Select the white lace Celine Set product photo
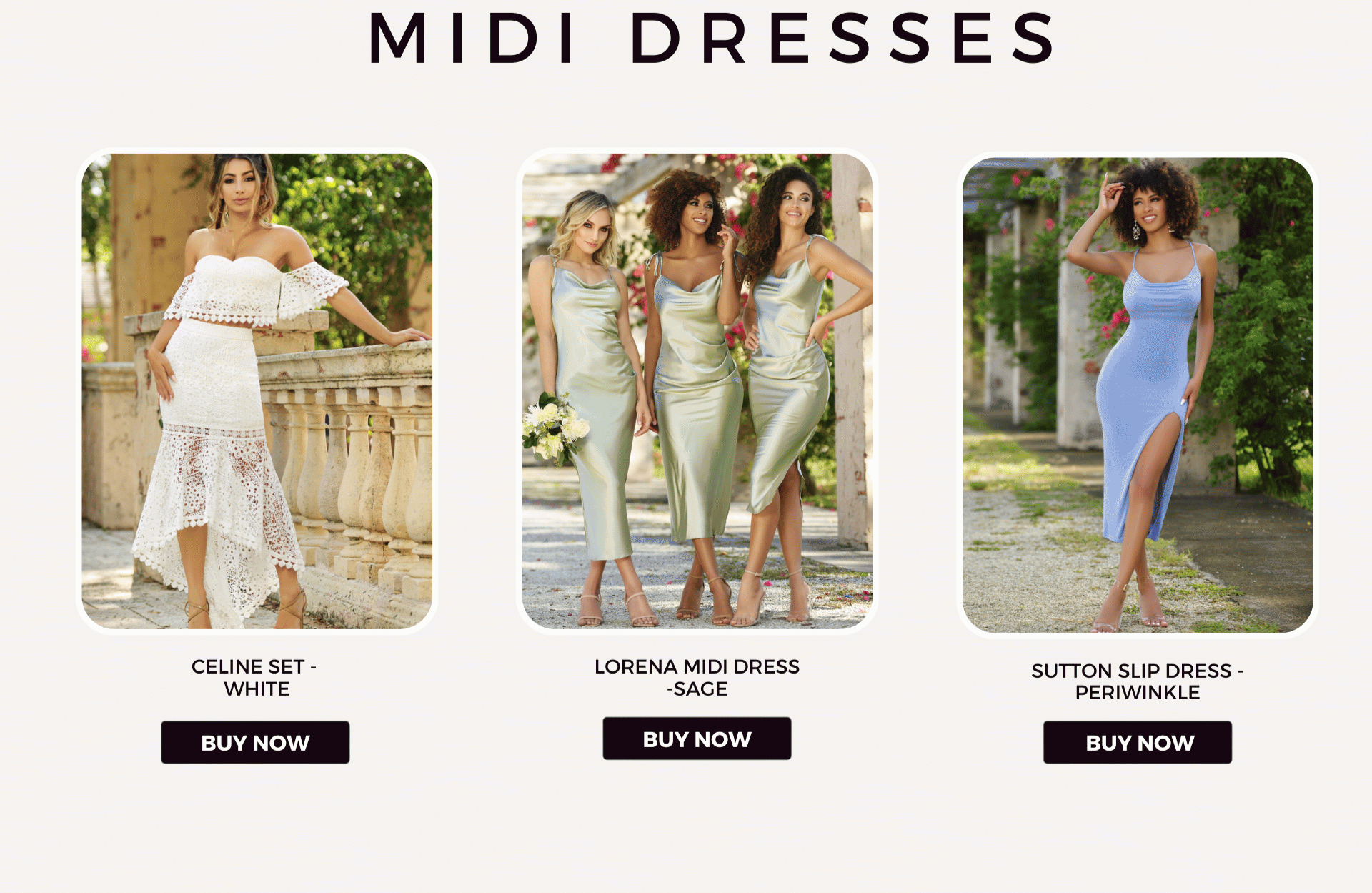This screenshot has width=1372, height=893. (x=257, y=391)
